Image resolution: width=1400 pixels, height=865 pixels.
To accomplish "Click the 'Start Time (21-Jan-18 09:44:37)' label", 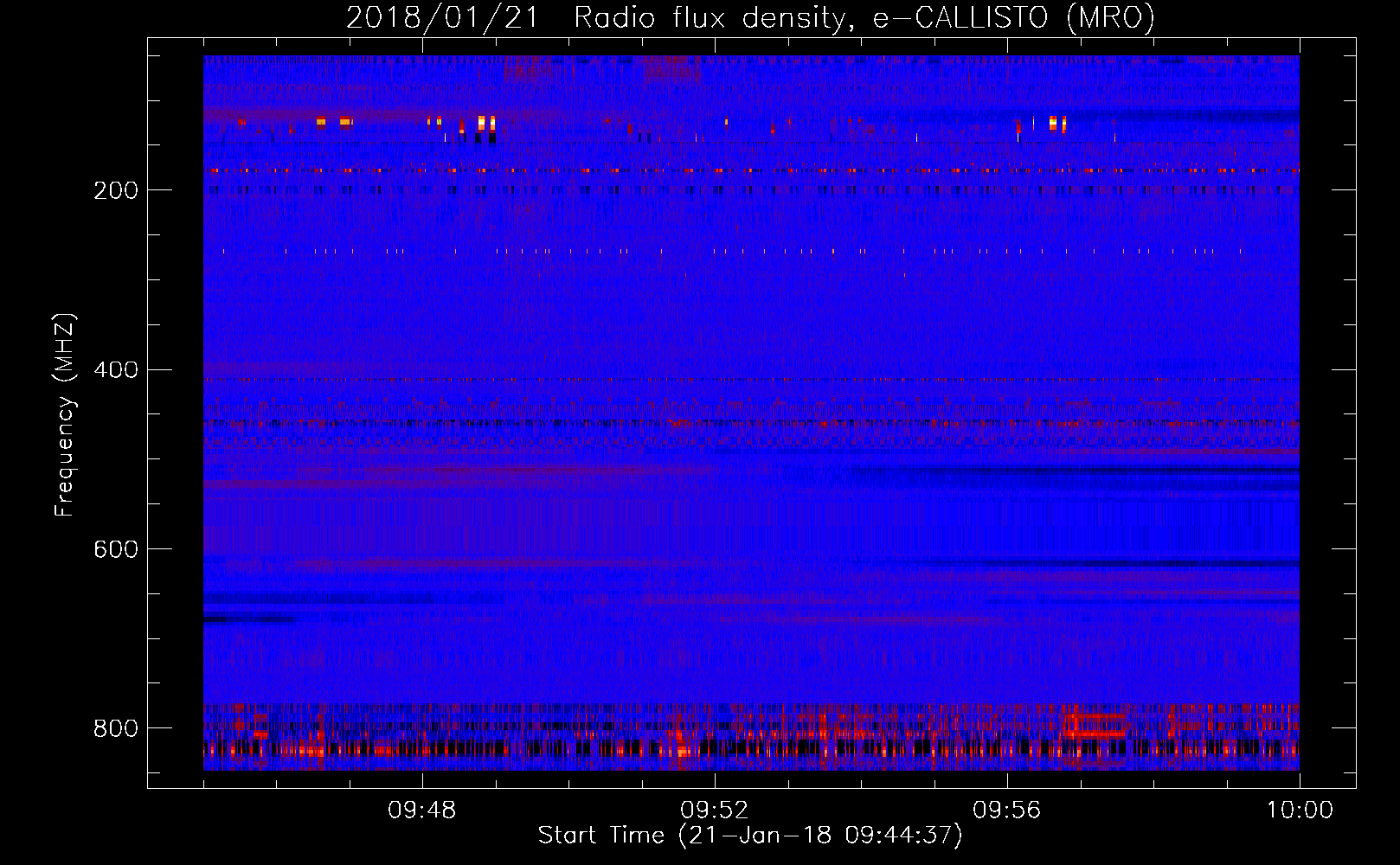I will (750, 836).
